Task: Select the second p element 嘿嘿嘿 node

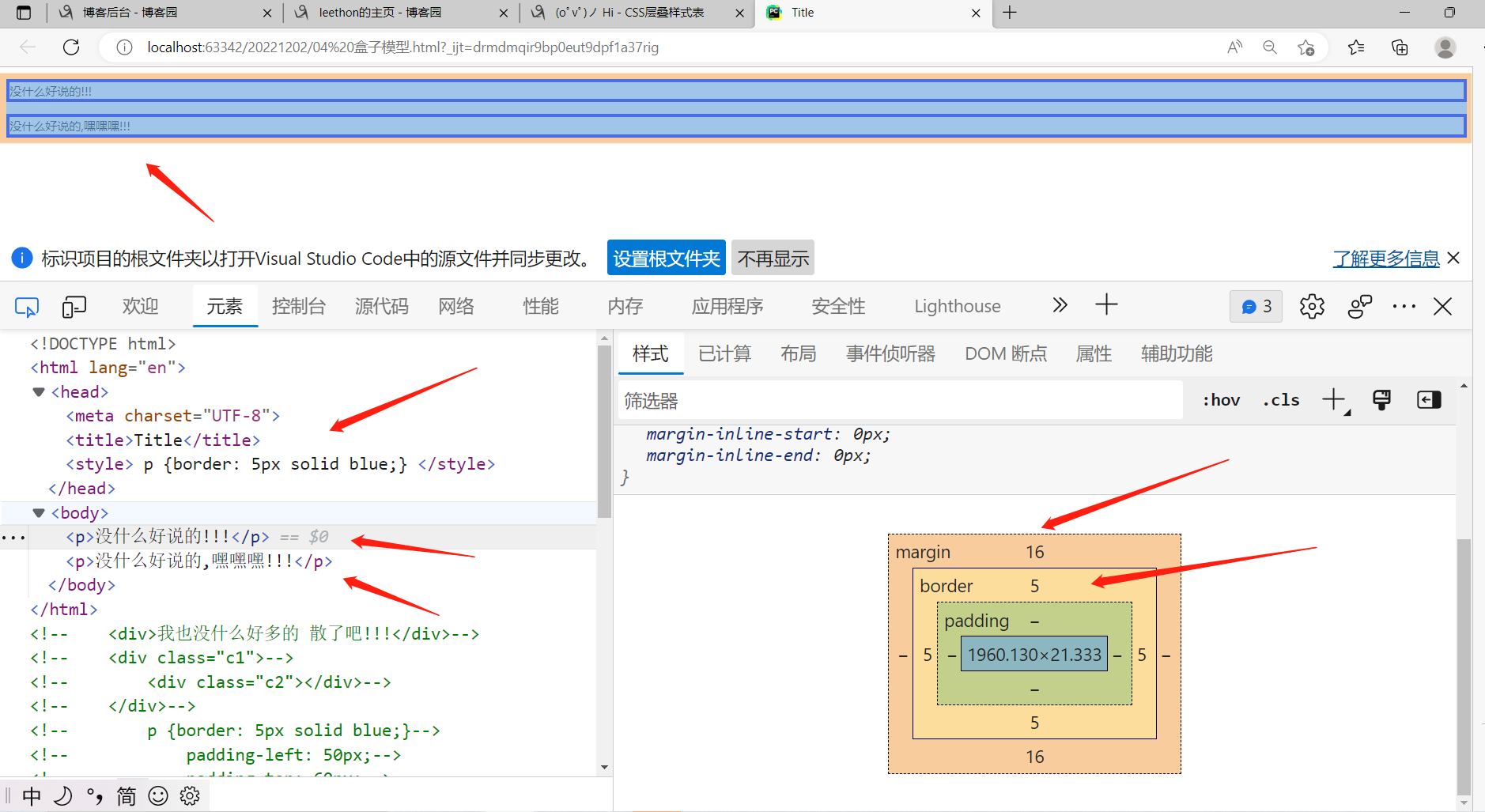Action: 199,561
